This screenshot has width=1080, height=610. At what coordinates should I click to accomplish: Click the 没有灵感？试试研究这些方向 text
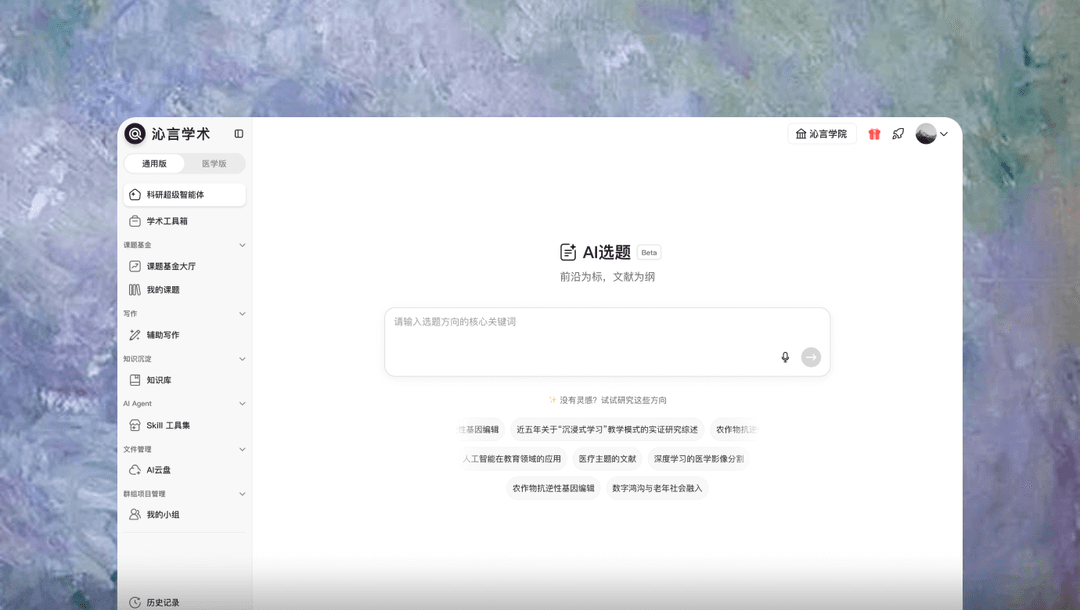(x=612, y=400)
